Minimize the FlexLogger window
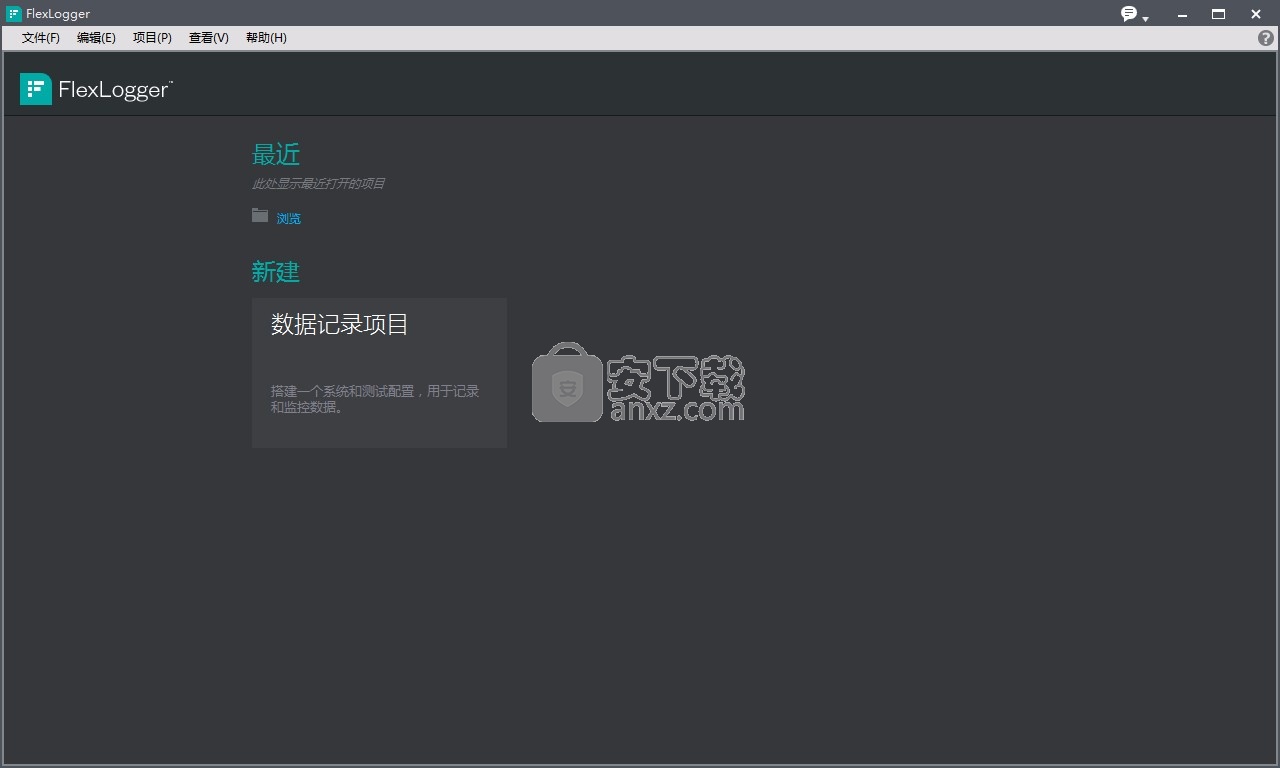 click(1182, 14)
